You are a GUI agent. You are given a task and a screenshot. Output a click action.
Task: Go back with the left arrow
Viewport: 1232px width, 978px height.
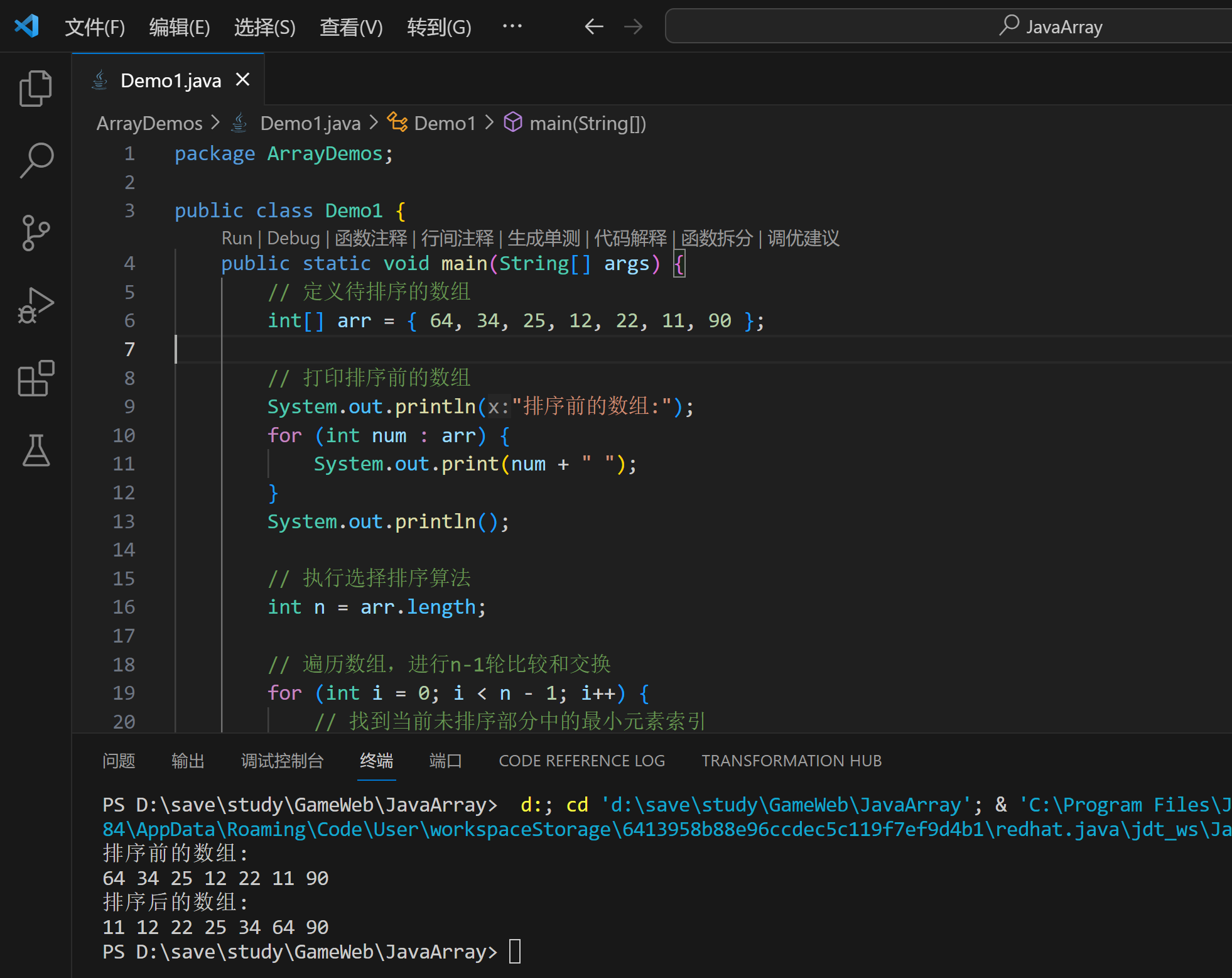coord(593,26)
